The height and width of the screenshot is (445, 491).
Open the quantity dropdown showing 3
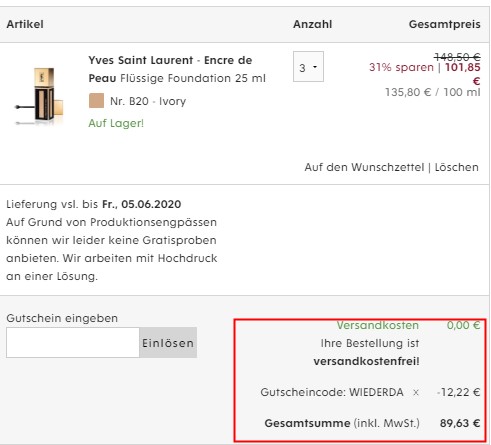[x=308, y=66]
